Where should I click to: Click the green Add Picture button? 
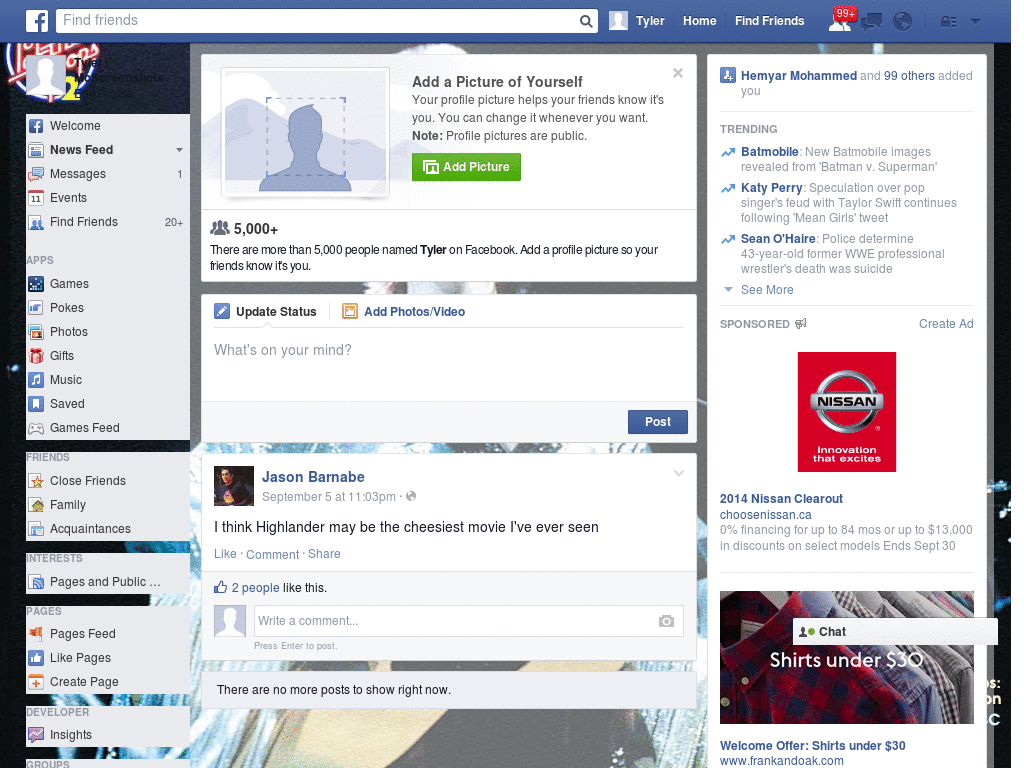click(x=466, y=167)
